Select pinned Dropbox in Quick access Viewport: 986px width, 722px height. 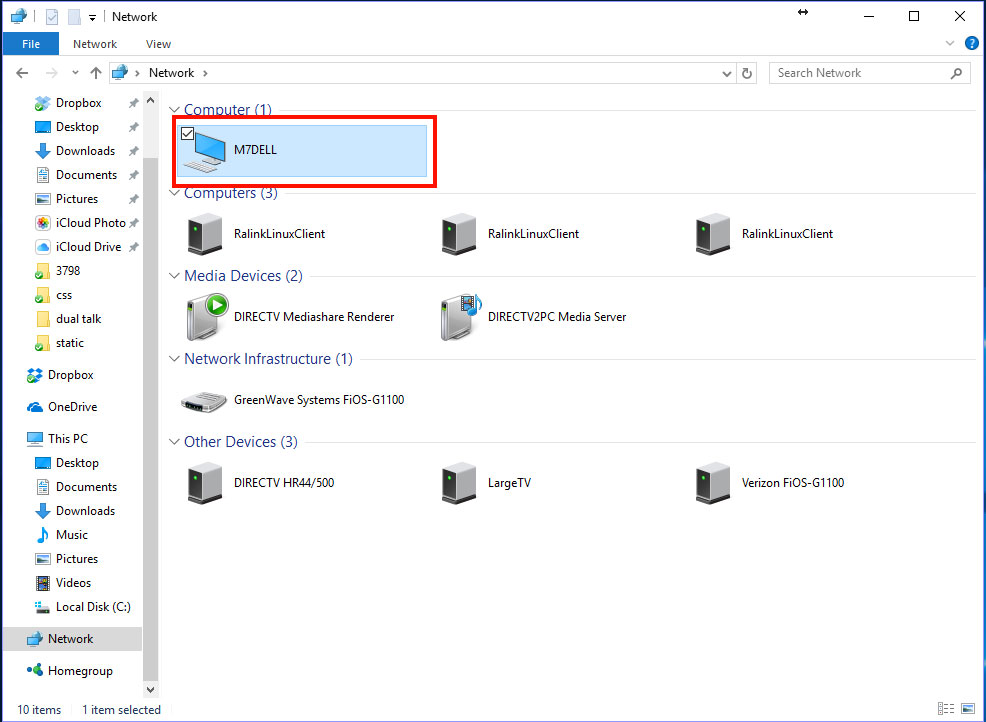coord(78,103)
